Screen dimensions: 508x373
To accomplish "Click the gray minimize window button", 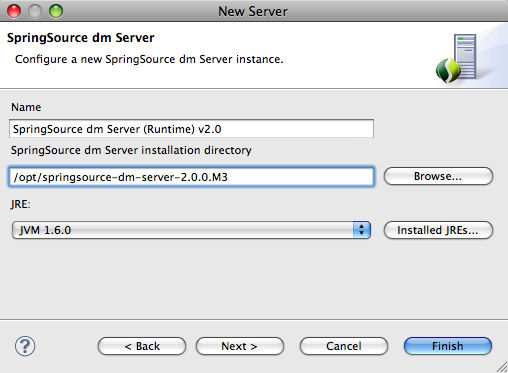I will pyautogui.click(x=35, y=11).
